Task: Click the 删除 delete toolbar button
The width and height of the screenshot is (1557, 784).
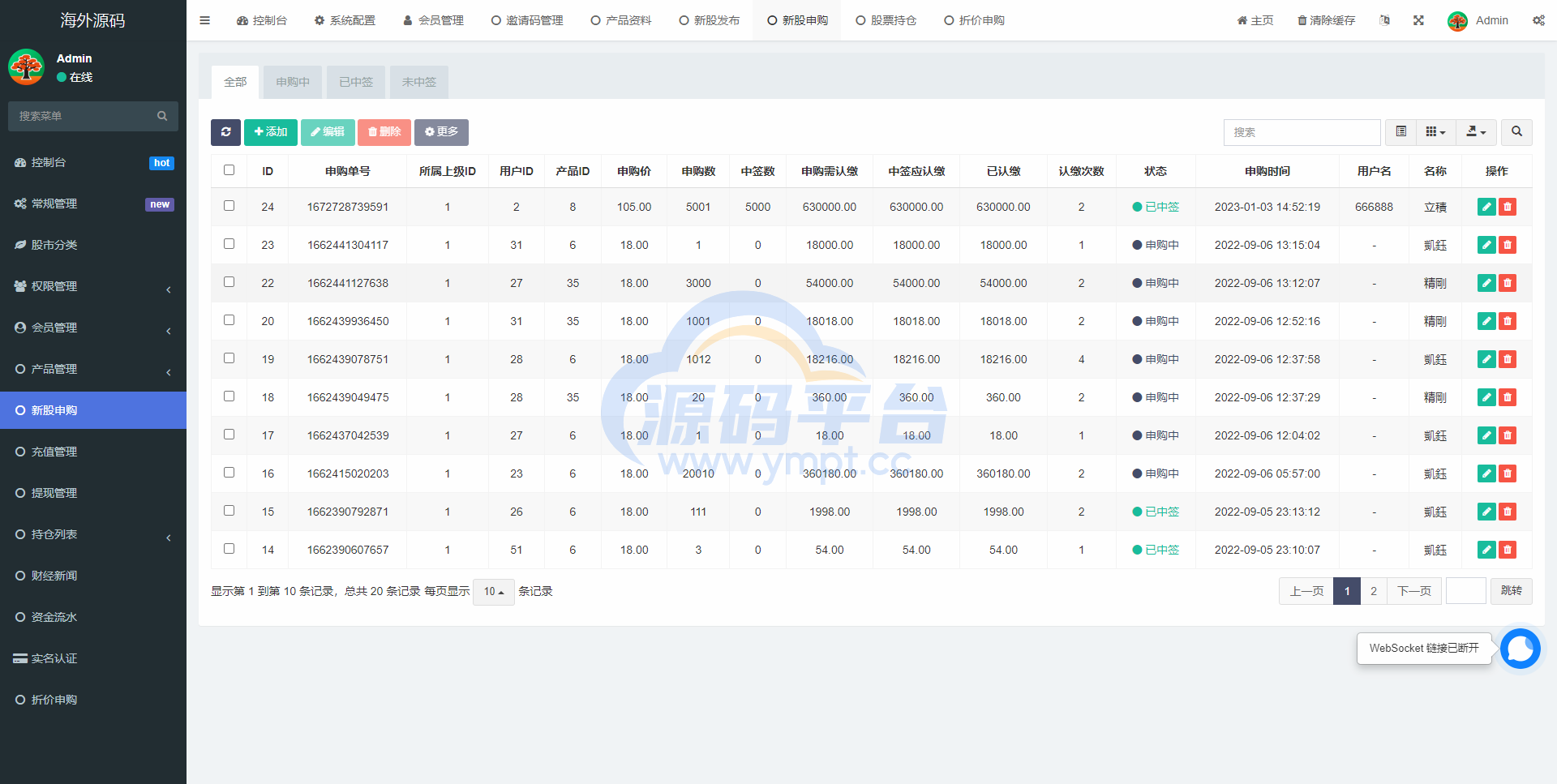Action: [384, 132]
